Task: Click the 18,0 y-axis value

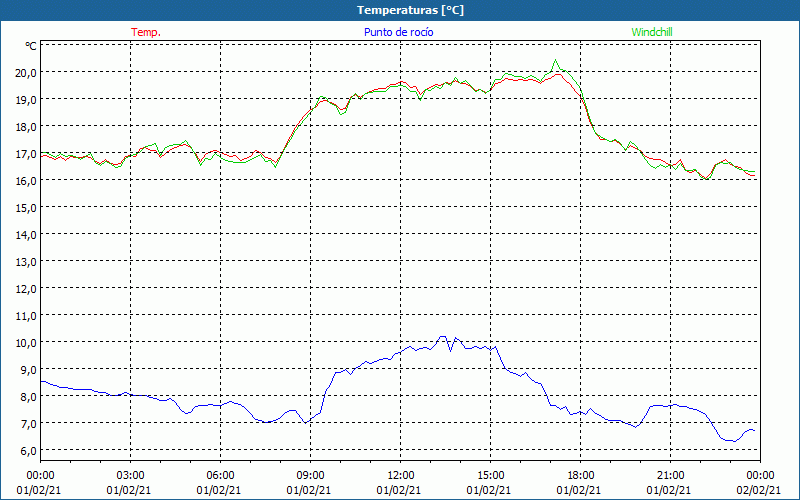Action: [26, 127]
